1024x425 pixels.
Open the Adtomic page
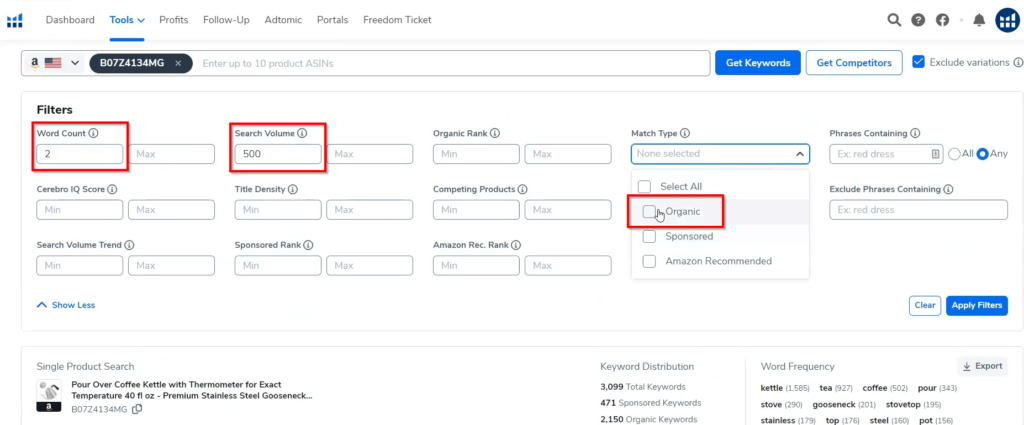(283, 20)
